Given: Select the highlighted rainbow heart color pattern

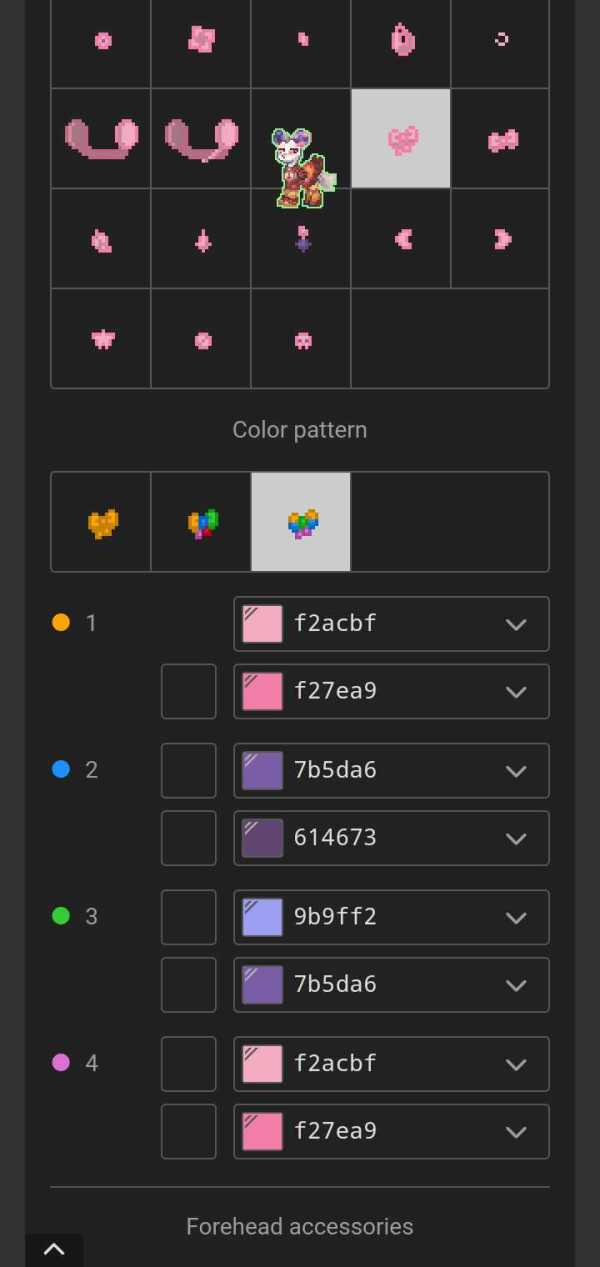Looking at the screenshot, I should pos(301,523).
